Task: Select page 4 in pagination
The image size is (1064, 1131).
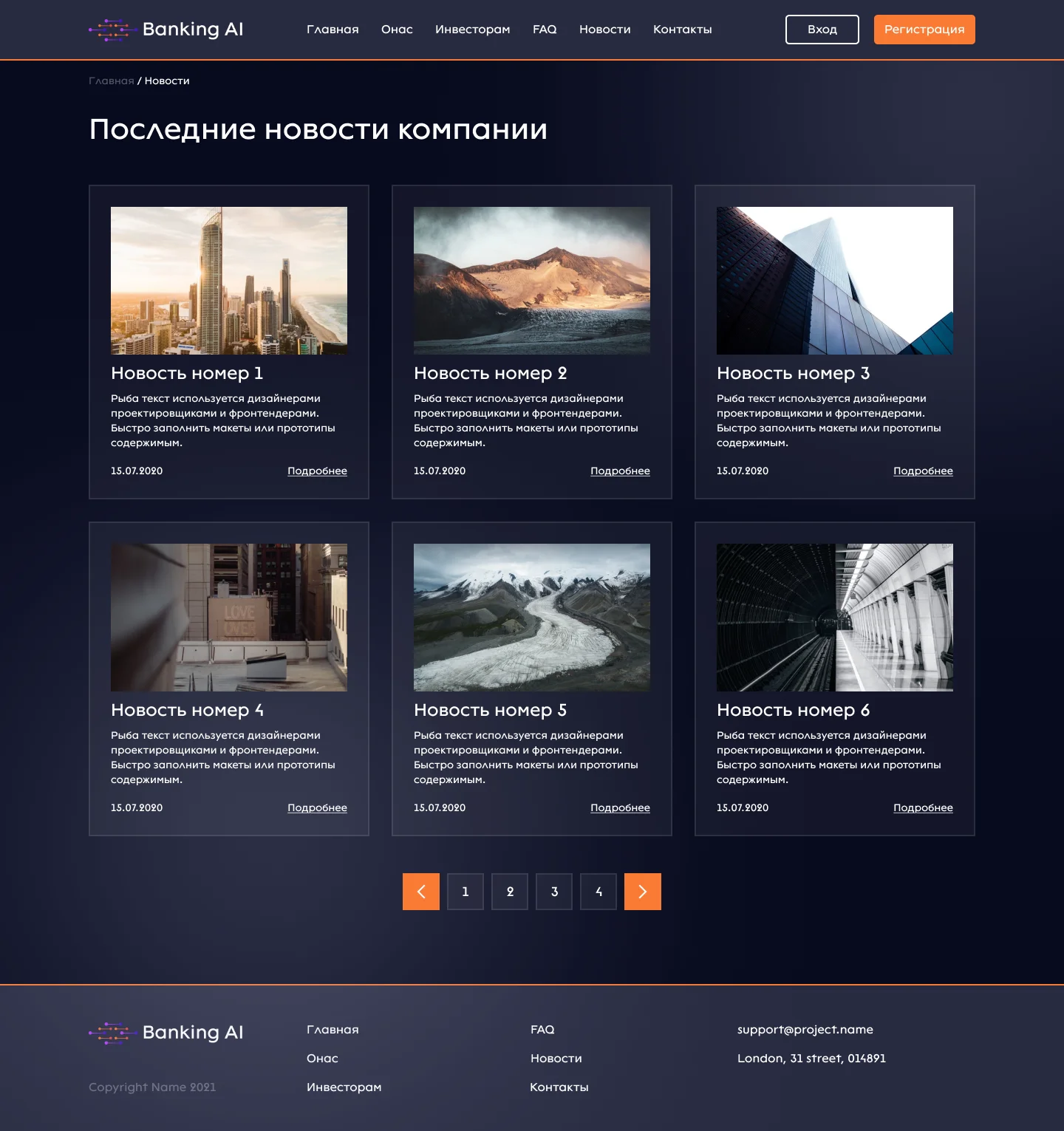Action: [598, 892]
